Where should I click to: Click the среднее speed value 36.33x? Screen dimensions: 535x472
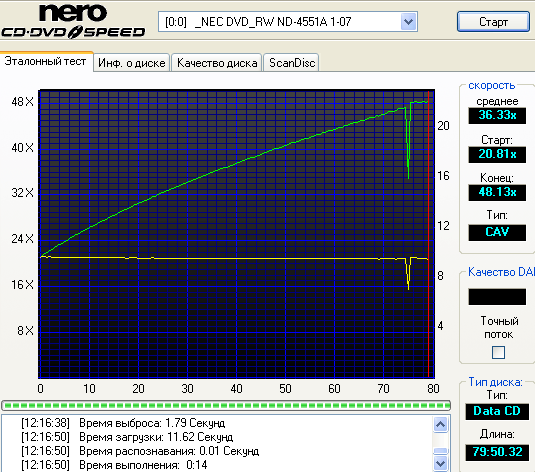pyautogui.click(x=497, y=115)
